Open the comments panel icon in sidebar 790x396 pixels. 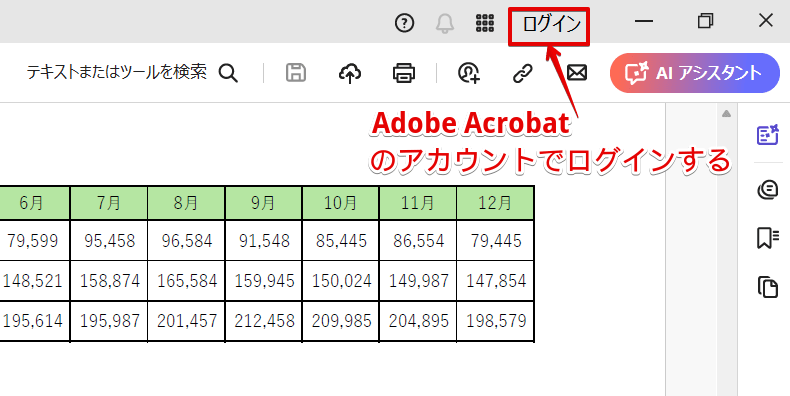(768, 190)
